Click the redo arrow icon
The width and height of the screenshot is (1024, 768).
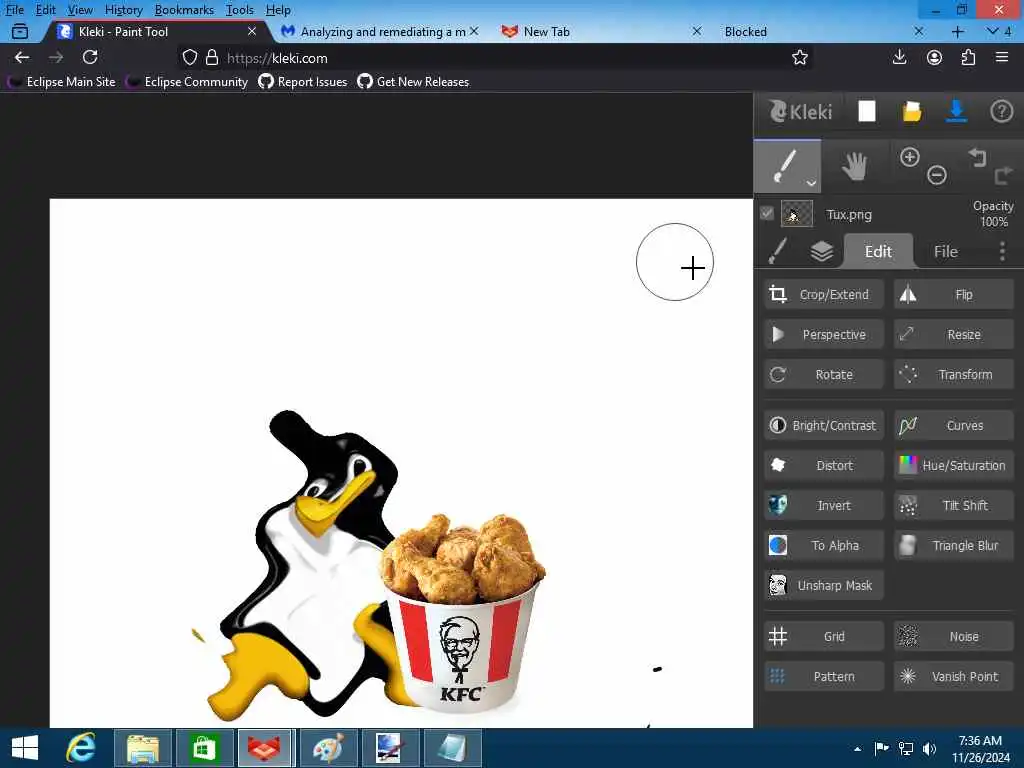[1003, 175]
